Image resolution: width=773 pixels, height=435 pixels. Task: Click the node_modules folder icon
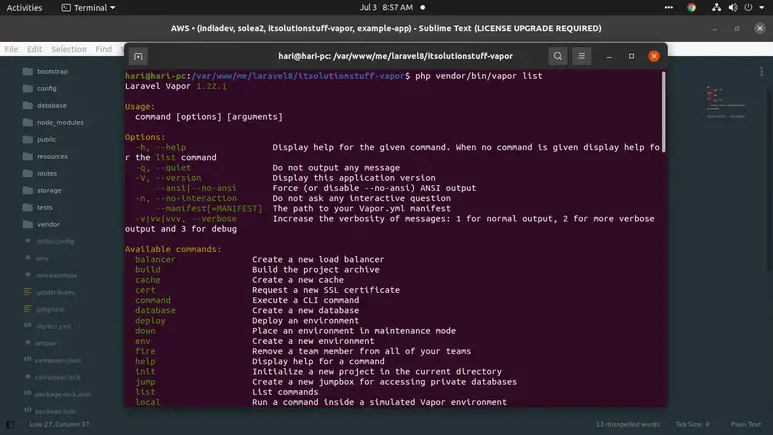pos(28,122)
